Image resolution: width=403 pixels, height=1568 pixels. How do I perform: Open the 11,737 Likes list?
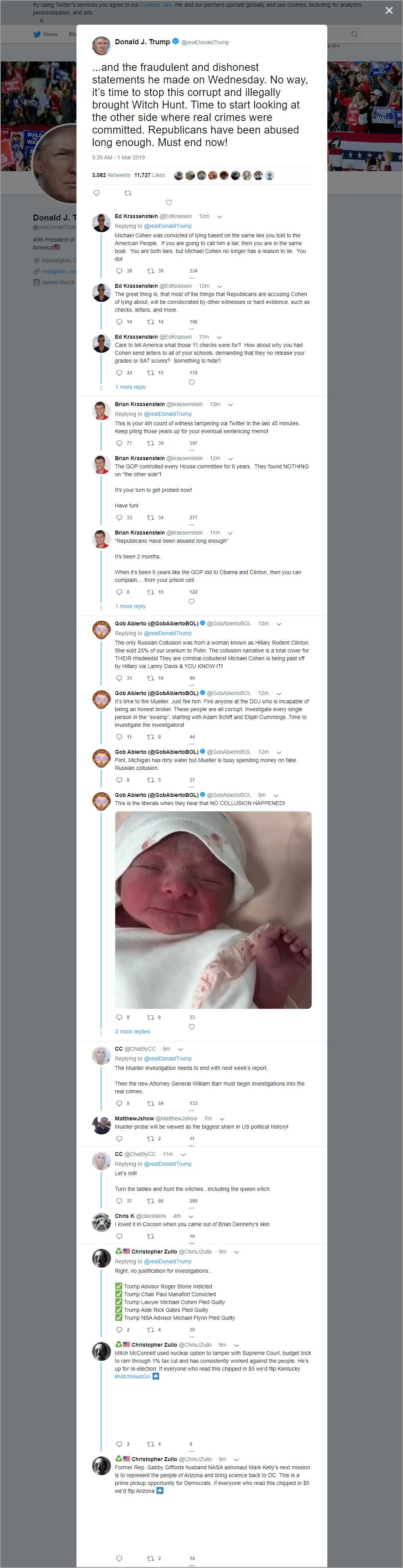[149, 175]
